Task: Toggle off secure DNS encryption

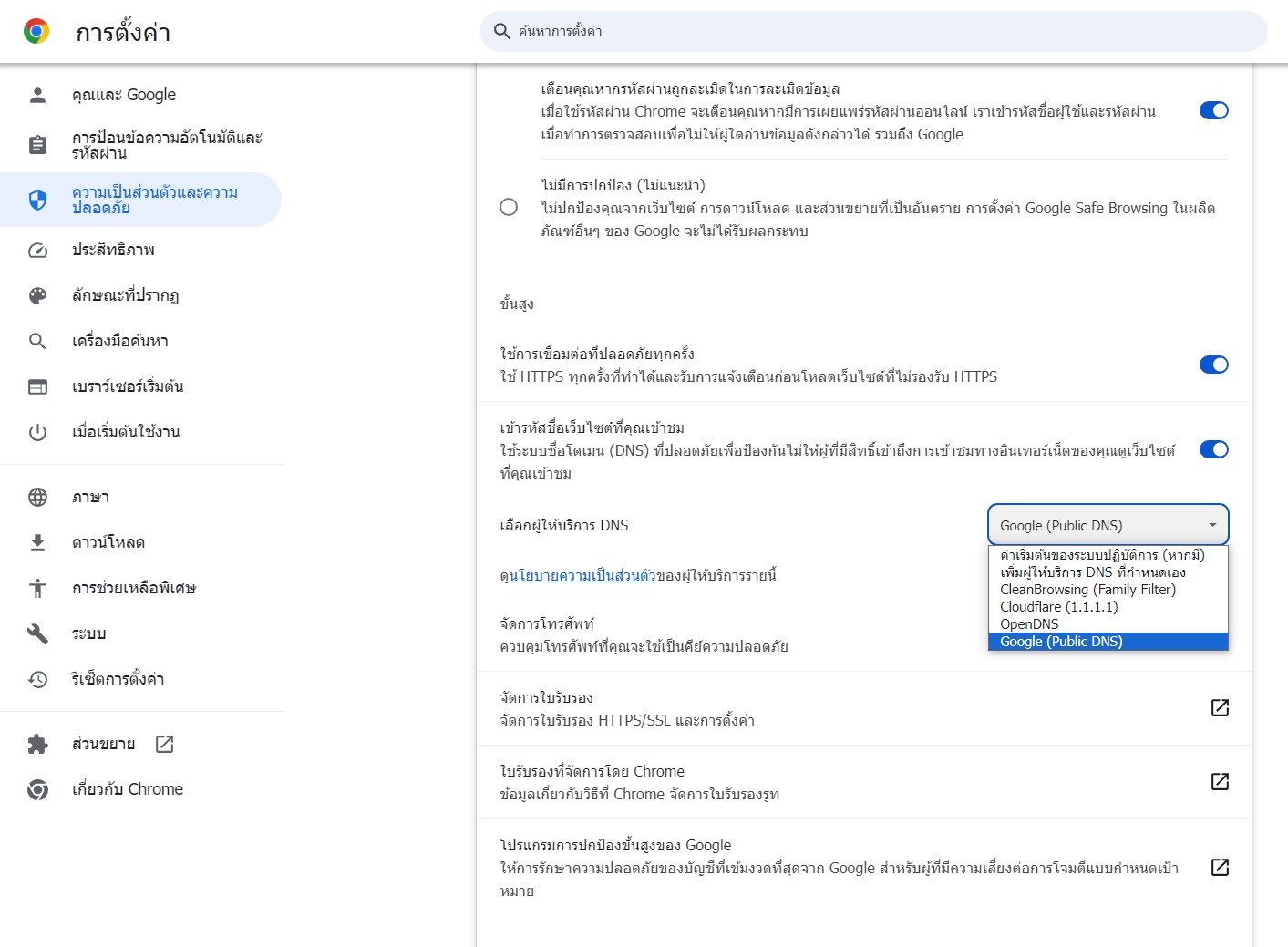Action: point(1213,449)
